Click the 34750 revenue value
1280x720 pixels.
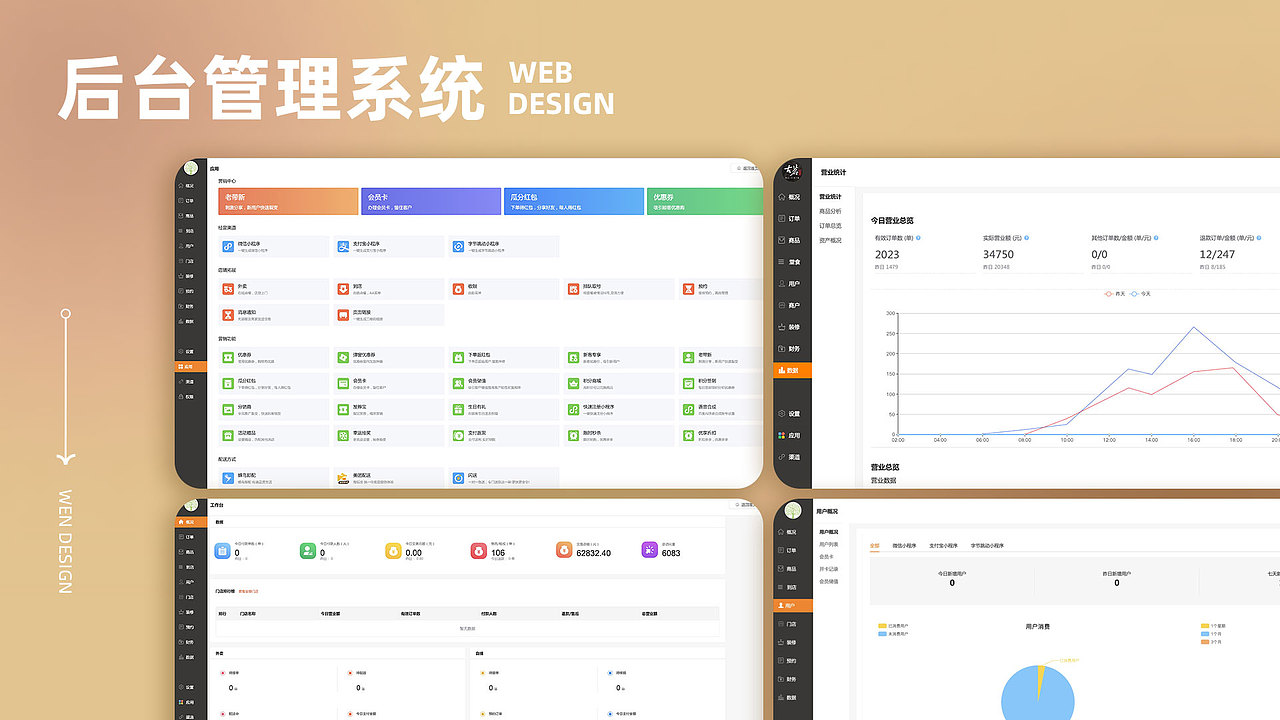tap(998, 255)
